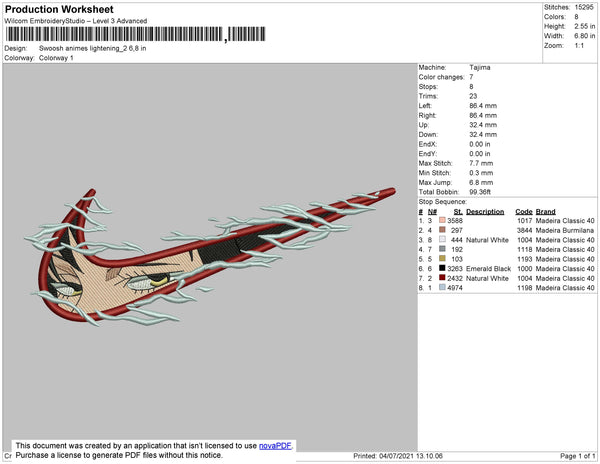Click the gray 192 stitch color swatch

(442, 249)
